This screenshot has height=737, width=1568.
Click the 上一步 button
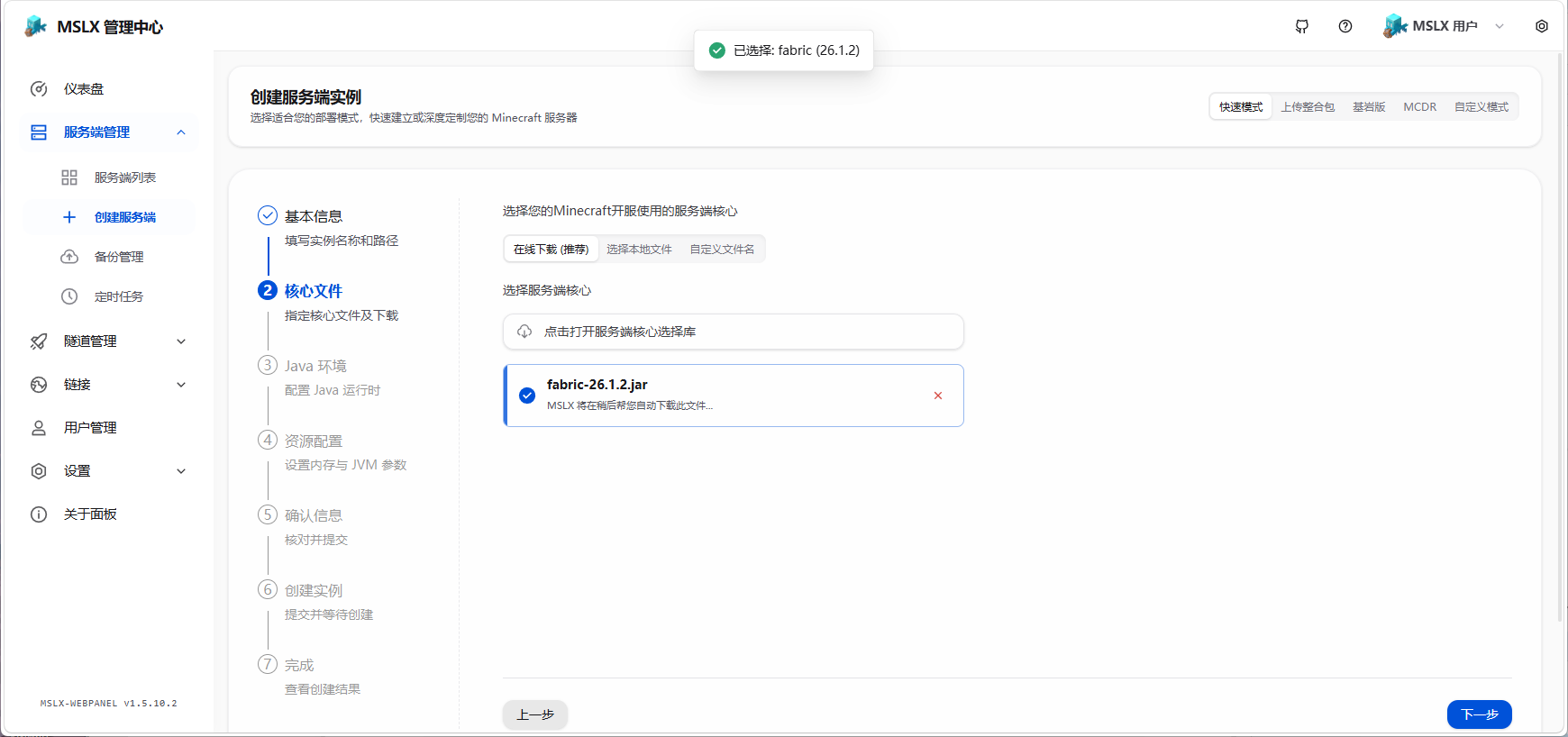pyautogui.click(x=535, y=714)
